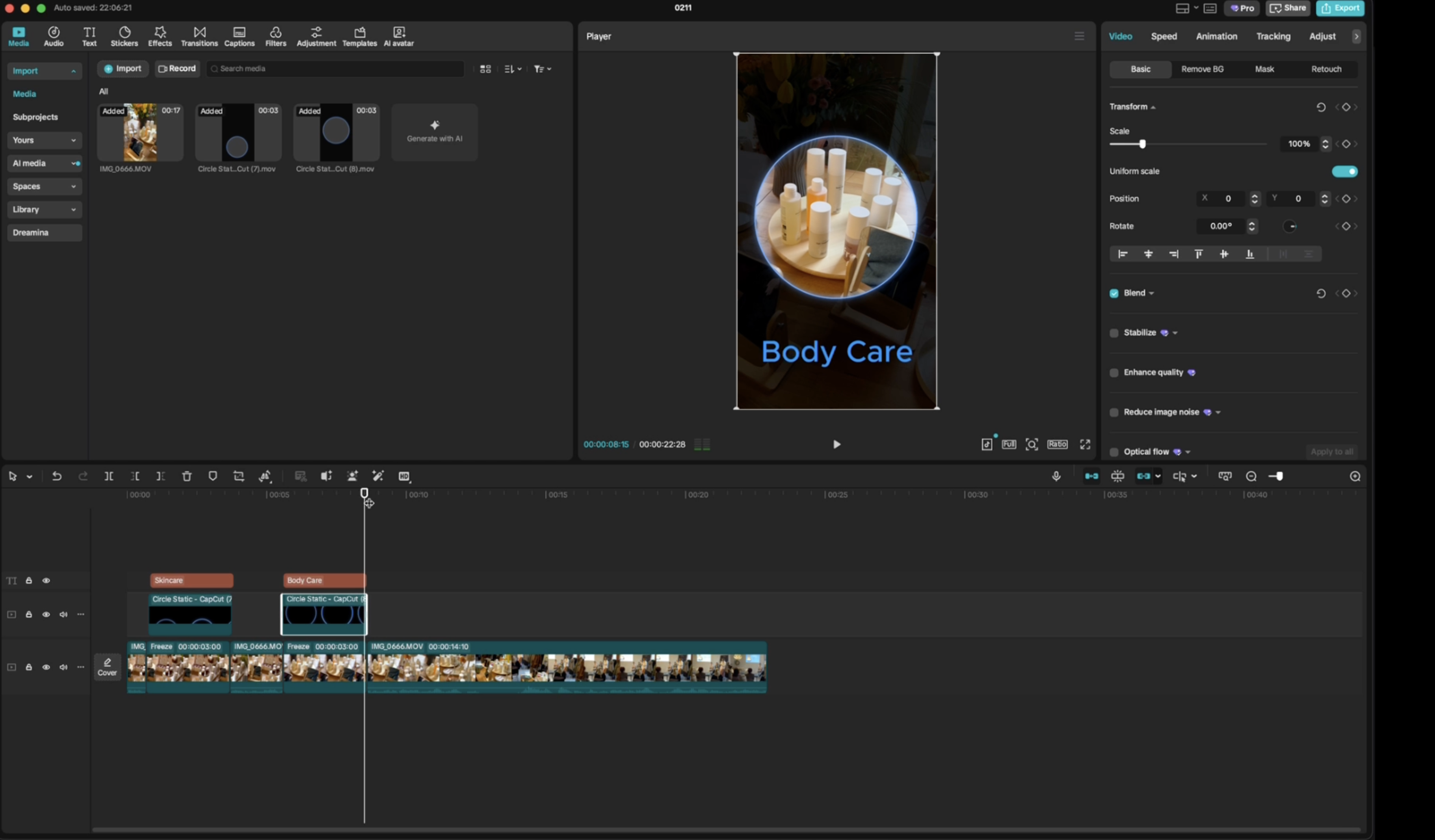Select the IMG_0666.MOV media thumbnail
Screen dimensions: 1435x840
140,132
